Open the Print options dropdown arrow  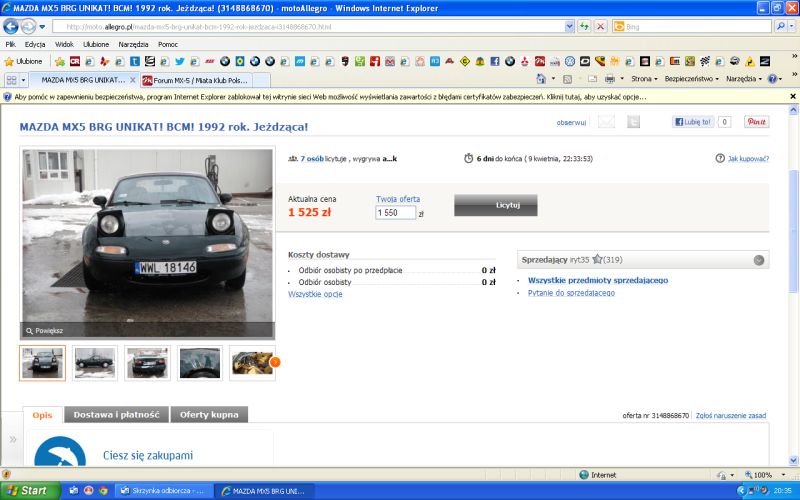621,79
